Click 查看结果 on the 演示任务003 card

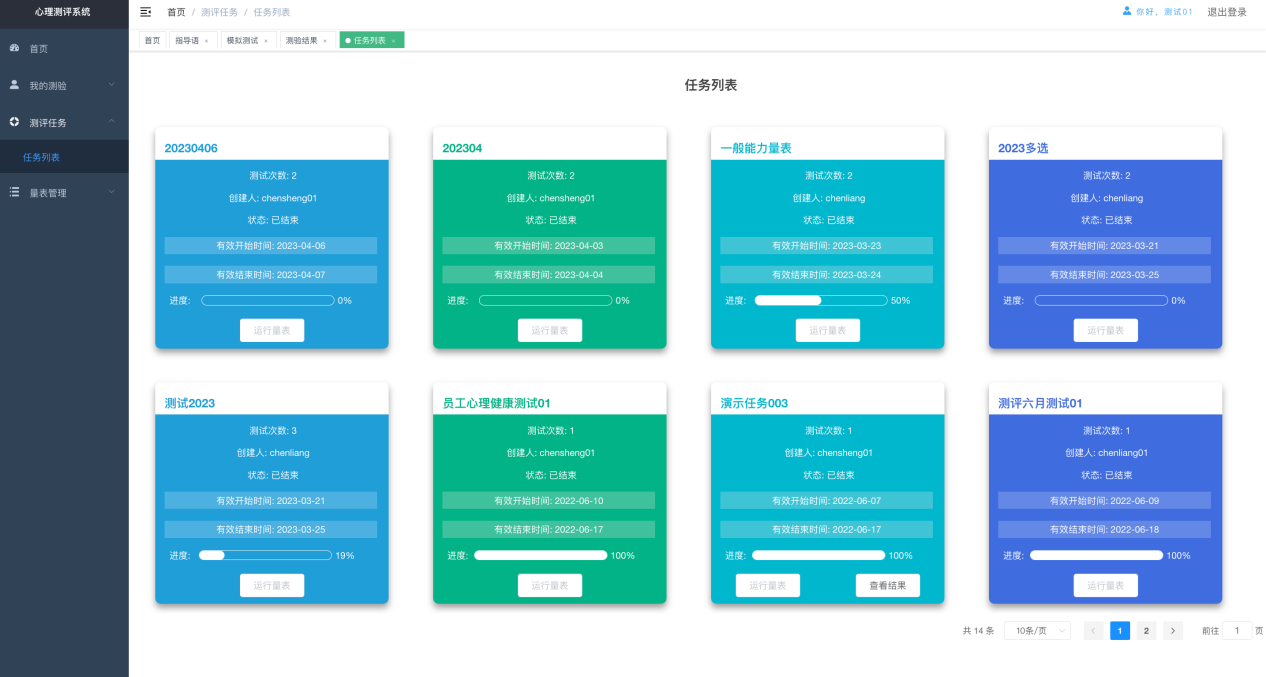point(887,586)
